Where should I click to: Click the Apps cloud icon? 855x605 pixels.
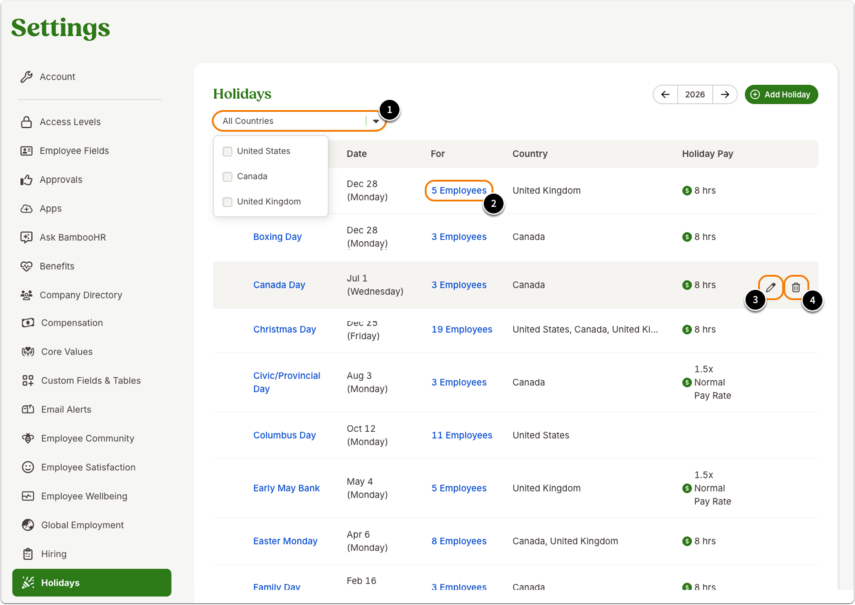coord(26,209)
